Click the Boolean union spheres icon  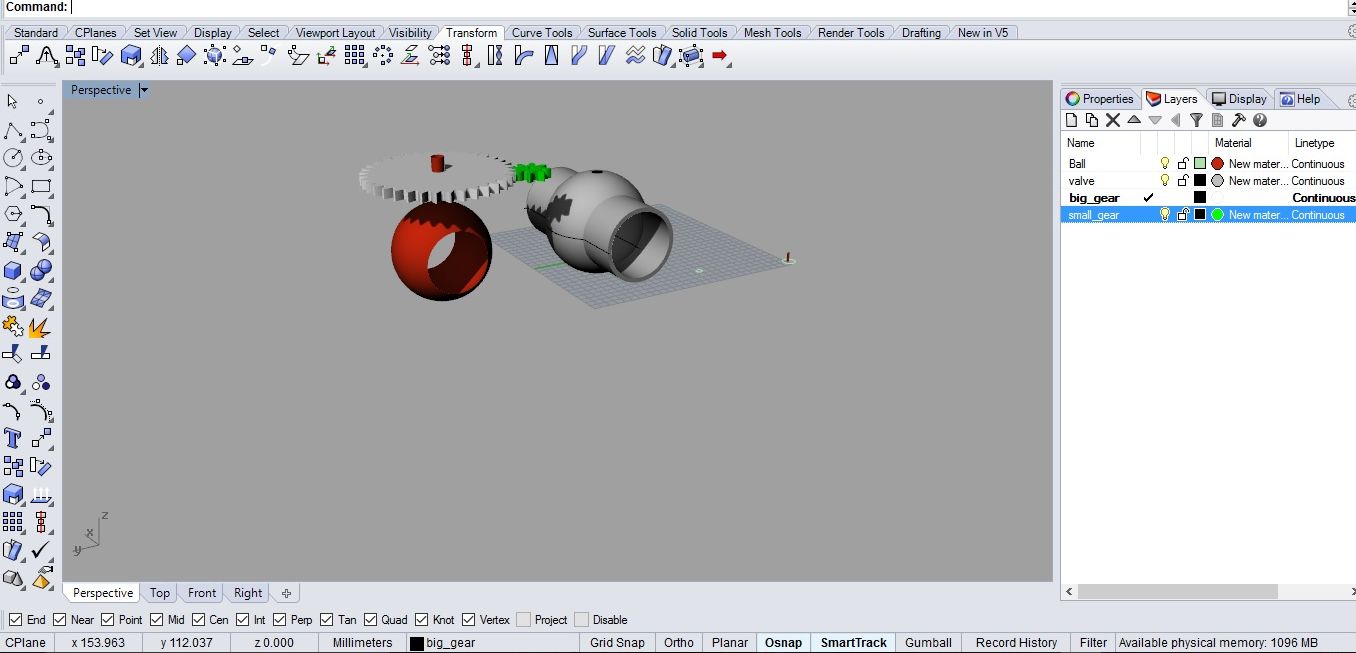(41, 270)
